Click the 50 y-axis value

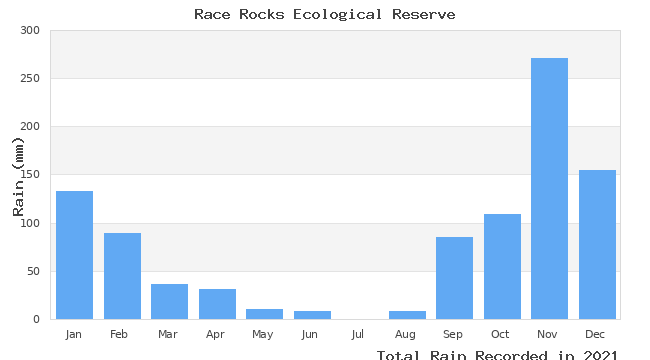tap(34, 271)
